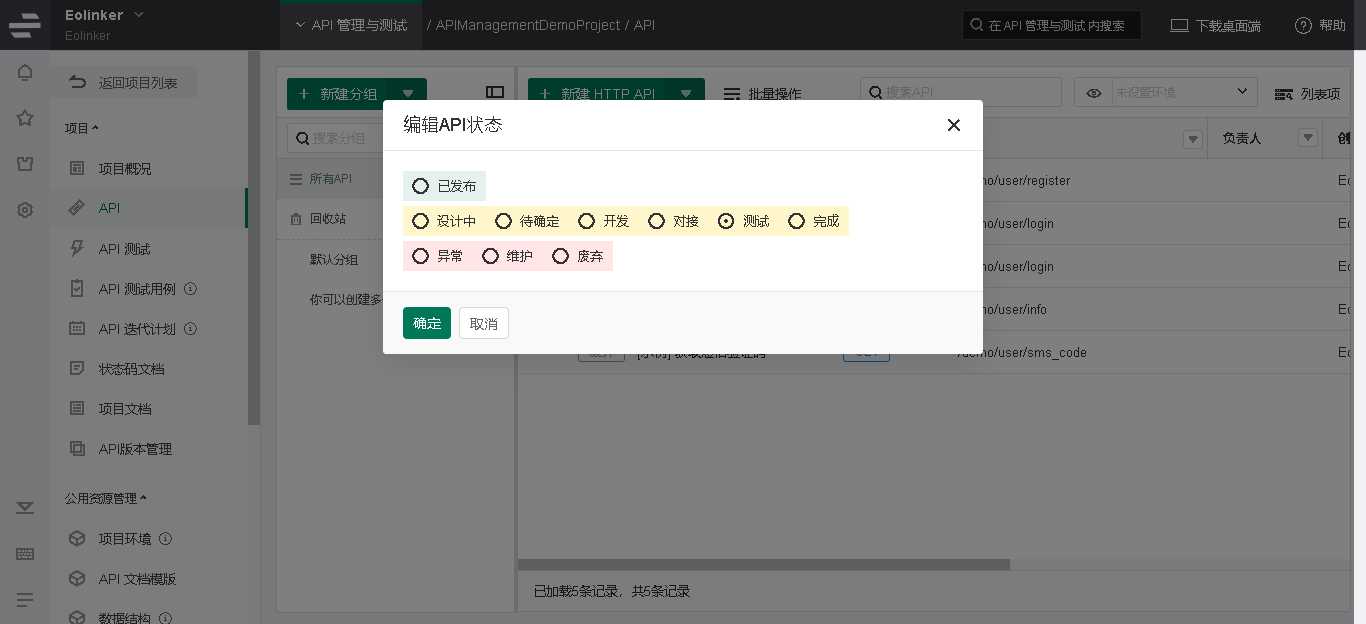Click the 新建 HTTP API button
1366x624 pixels.
point(597,94)
